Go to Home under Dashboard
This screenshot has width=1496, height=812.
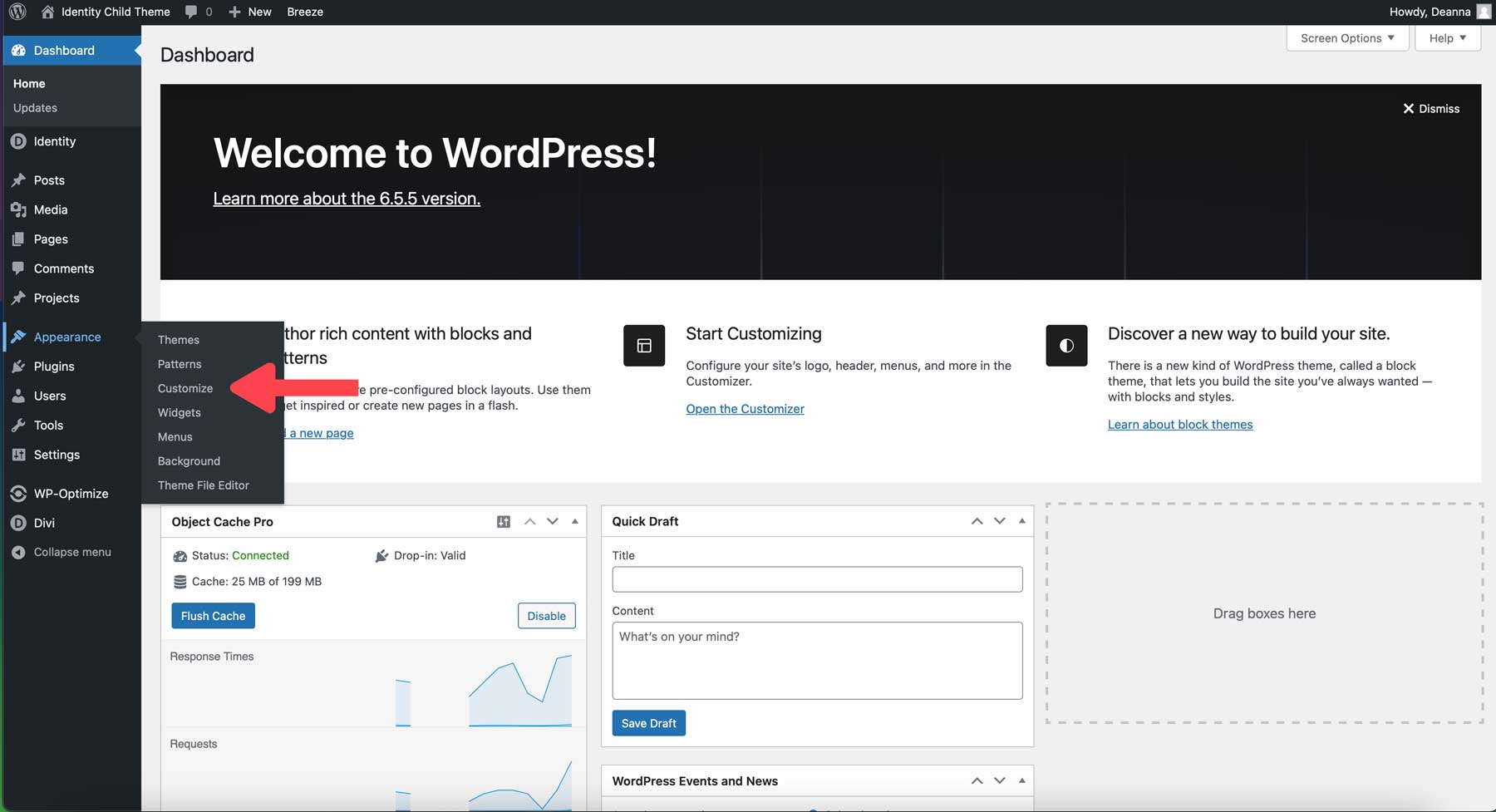tap(29, 84)
